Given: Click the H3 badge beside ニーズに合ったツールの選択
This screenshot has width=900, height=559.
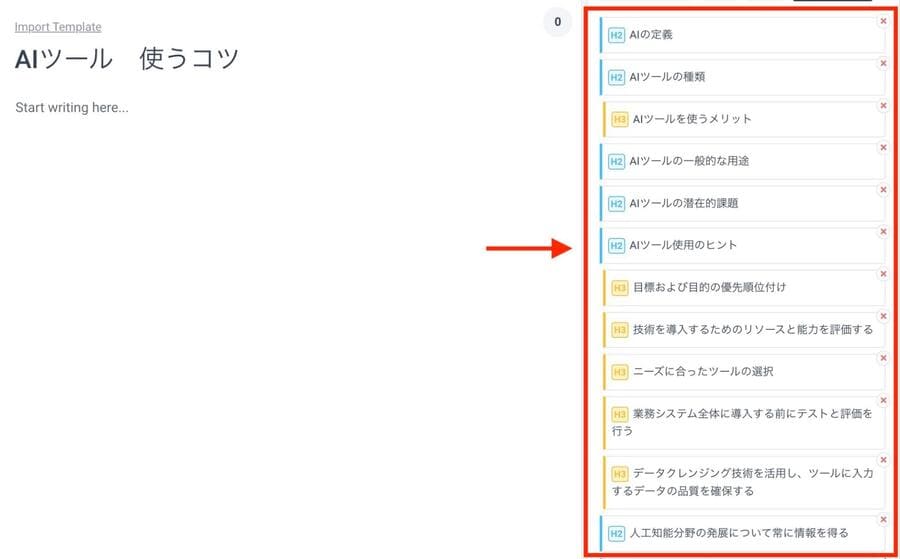Looking at the screenshot, I should (x=620, y=372).
